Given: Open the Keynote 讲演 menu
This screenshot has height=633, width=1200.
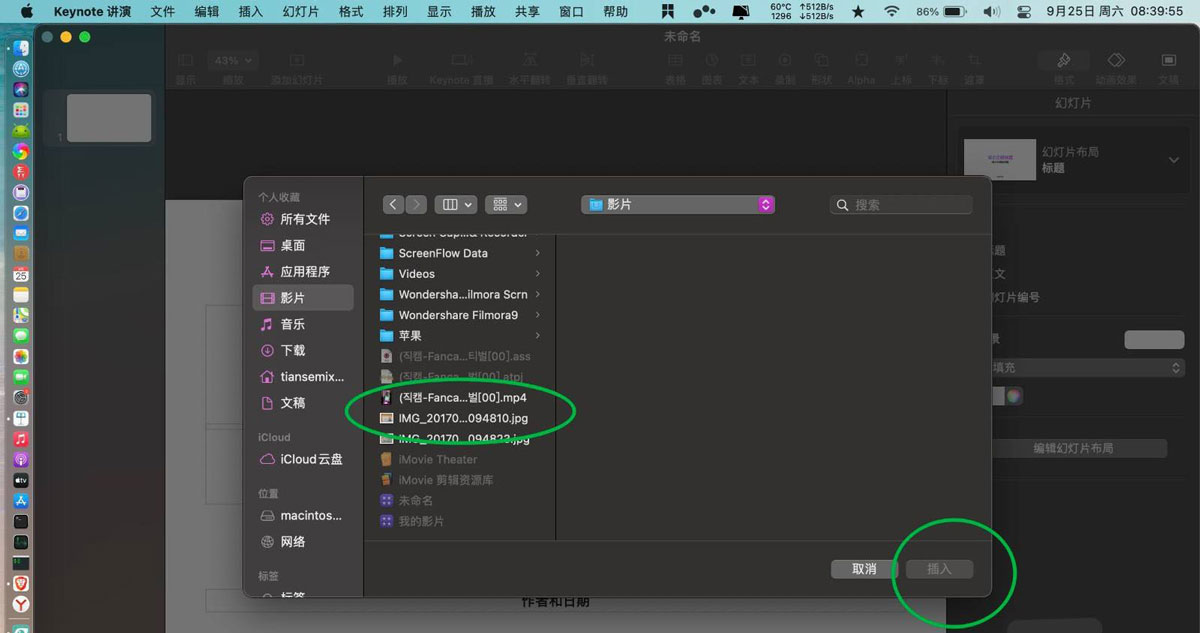Looking at the screenshot, I should tap(93, 12).
